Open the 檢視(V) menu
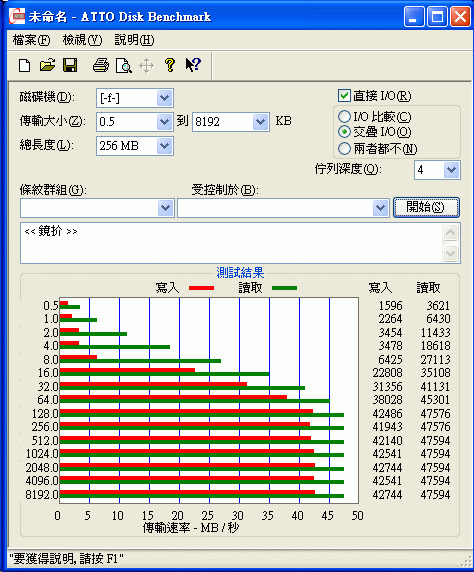Image resolution: width=474 pixels, height=572 pixels. click(x=82, y=40)
